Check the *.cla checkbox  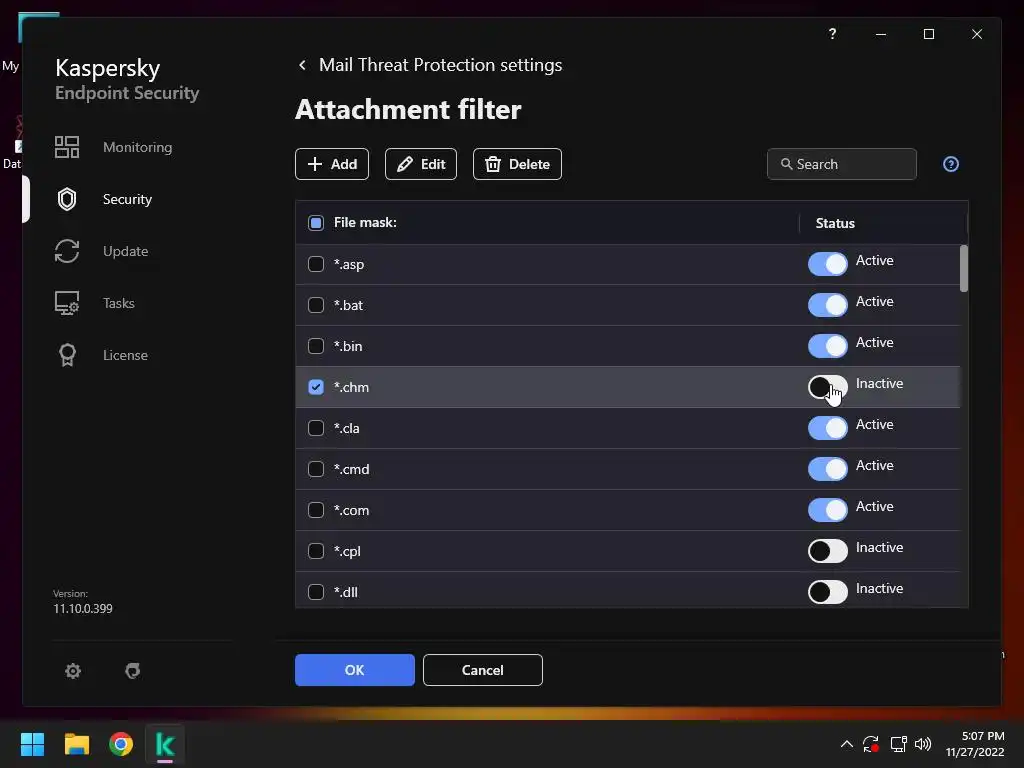315,428
